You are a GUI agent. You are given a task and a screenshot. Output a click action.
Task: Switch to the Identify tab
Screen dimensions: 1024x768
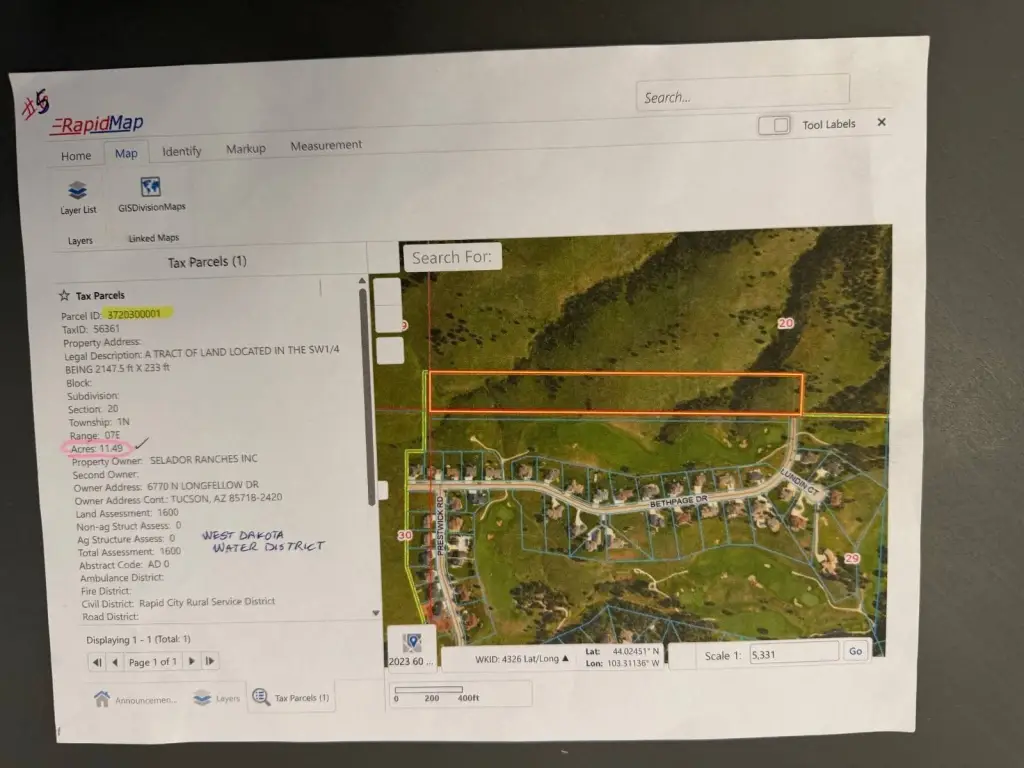[x=181, y=151]
